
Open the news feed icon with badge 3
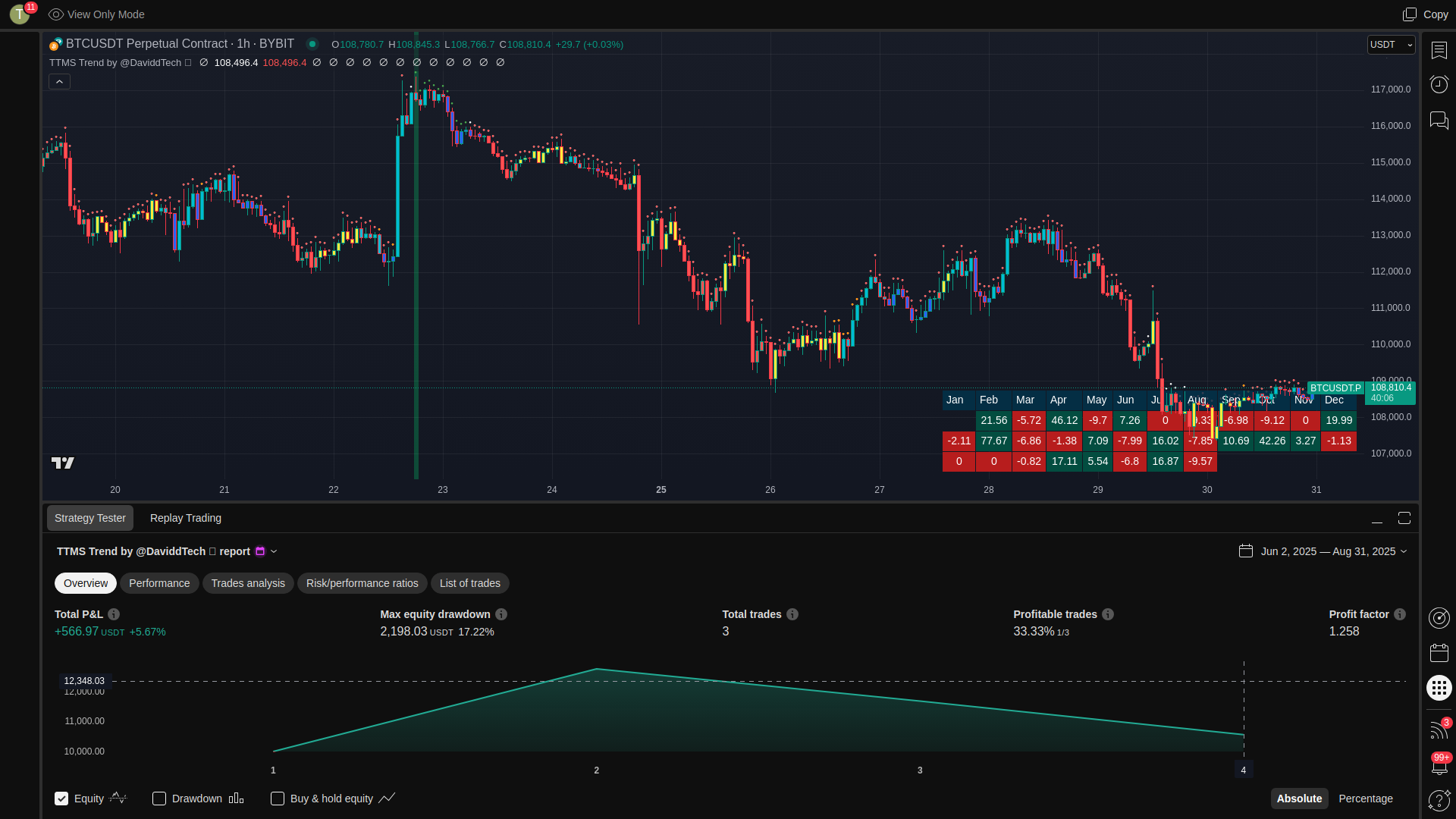tap(1439, 730)
